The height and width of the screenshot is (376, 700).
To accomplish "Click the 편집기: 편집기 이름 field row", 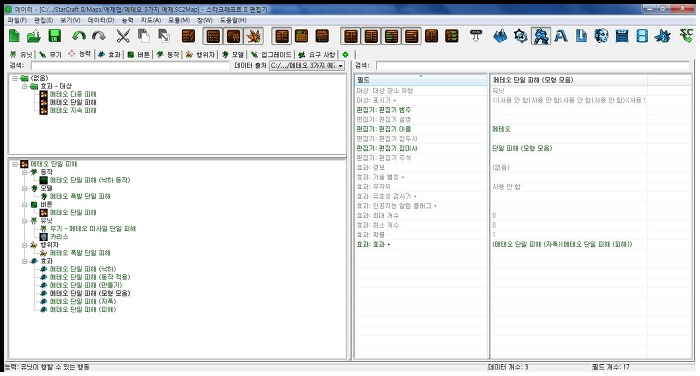I will (421, 129).
